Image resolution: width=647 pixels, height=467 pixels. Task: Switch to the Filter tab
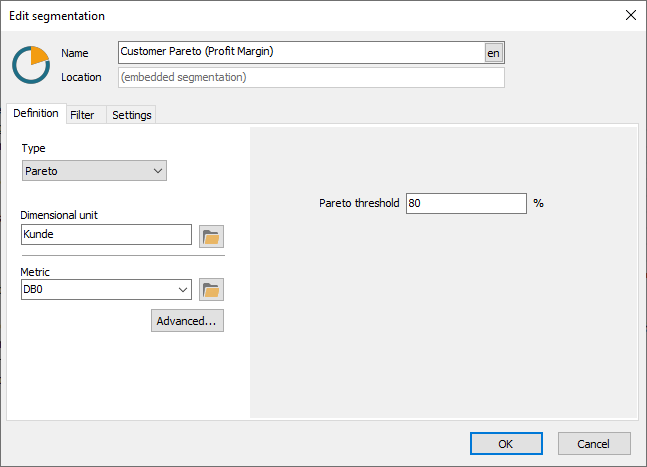pos(82,115)
